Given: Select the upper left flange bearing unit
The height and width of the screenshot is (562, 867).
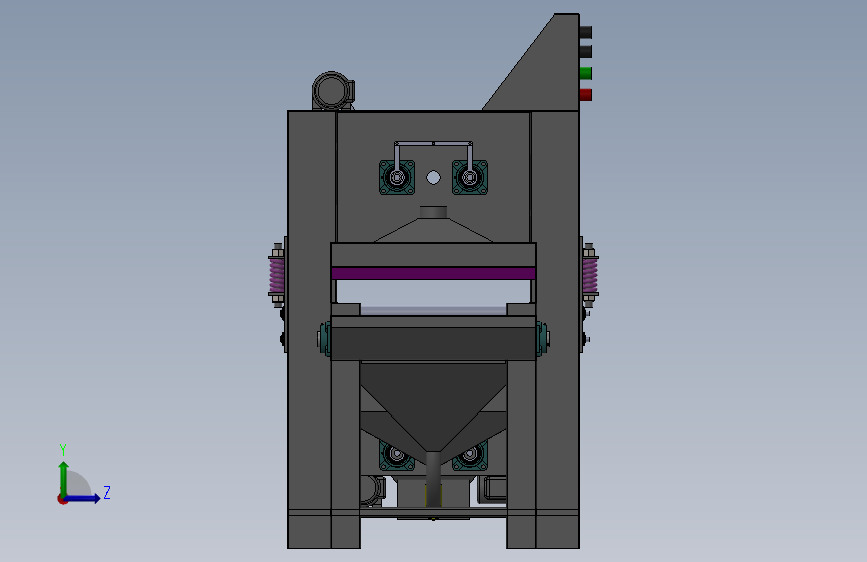Looking at the screenshot, I should [x=396, y=178].
